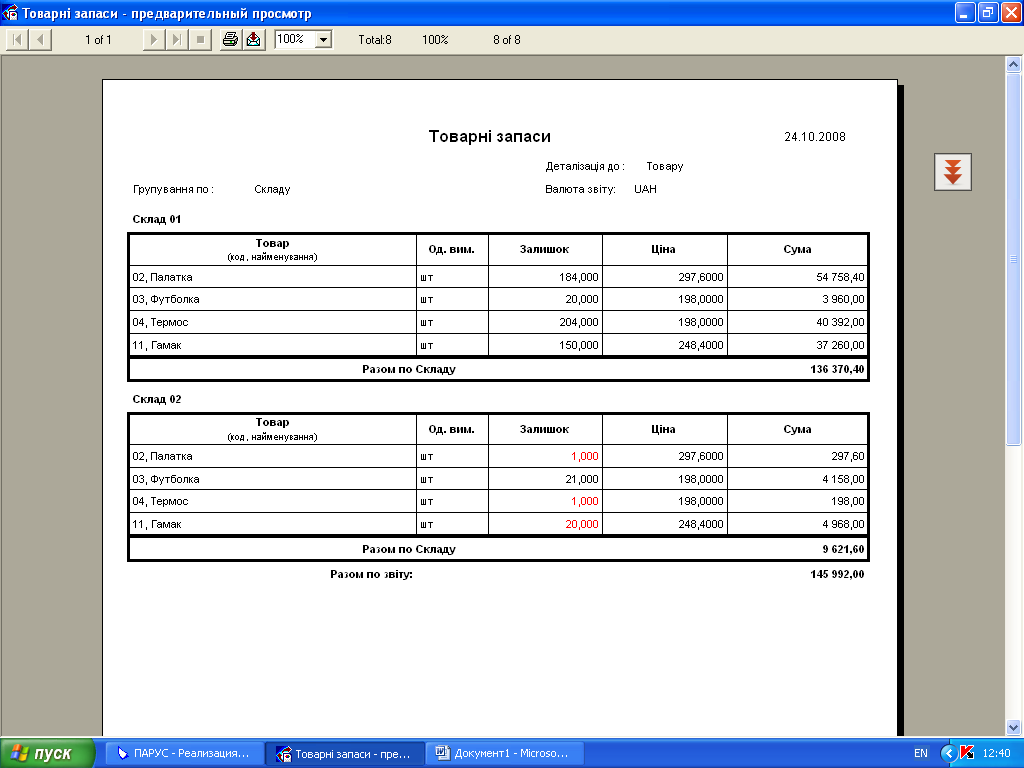
Task: Click the Склад 02 total 9 621,60
Action: (x=843, y=549)
